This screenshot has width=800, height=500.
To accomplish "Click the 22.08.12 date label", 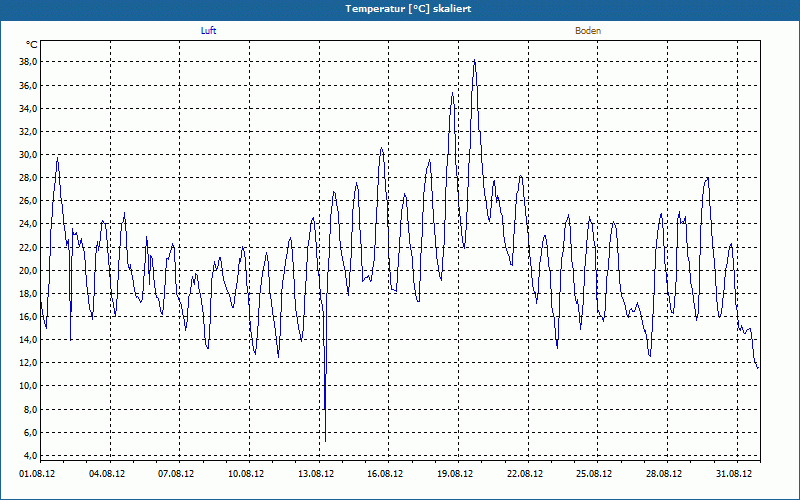I will pyautogui.click(x=525, y=473).
